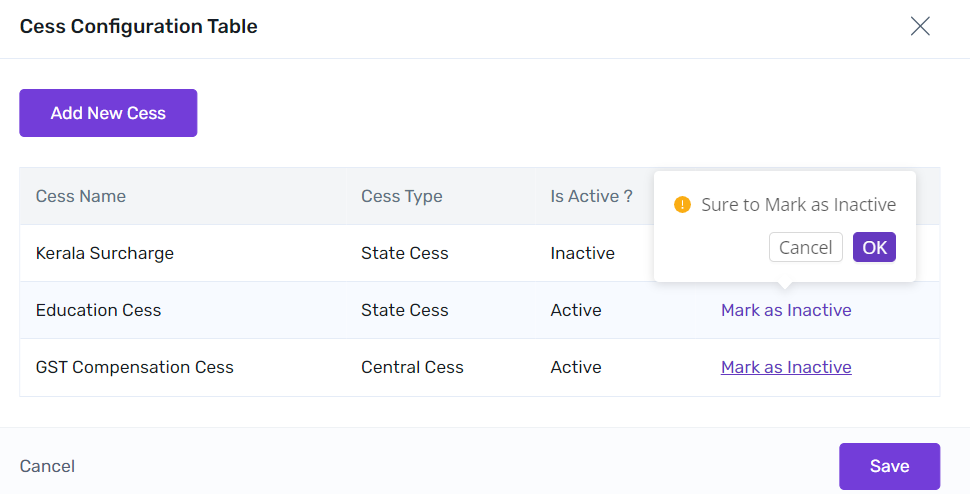Select the Education Cess name cell

click(98, 310)
